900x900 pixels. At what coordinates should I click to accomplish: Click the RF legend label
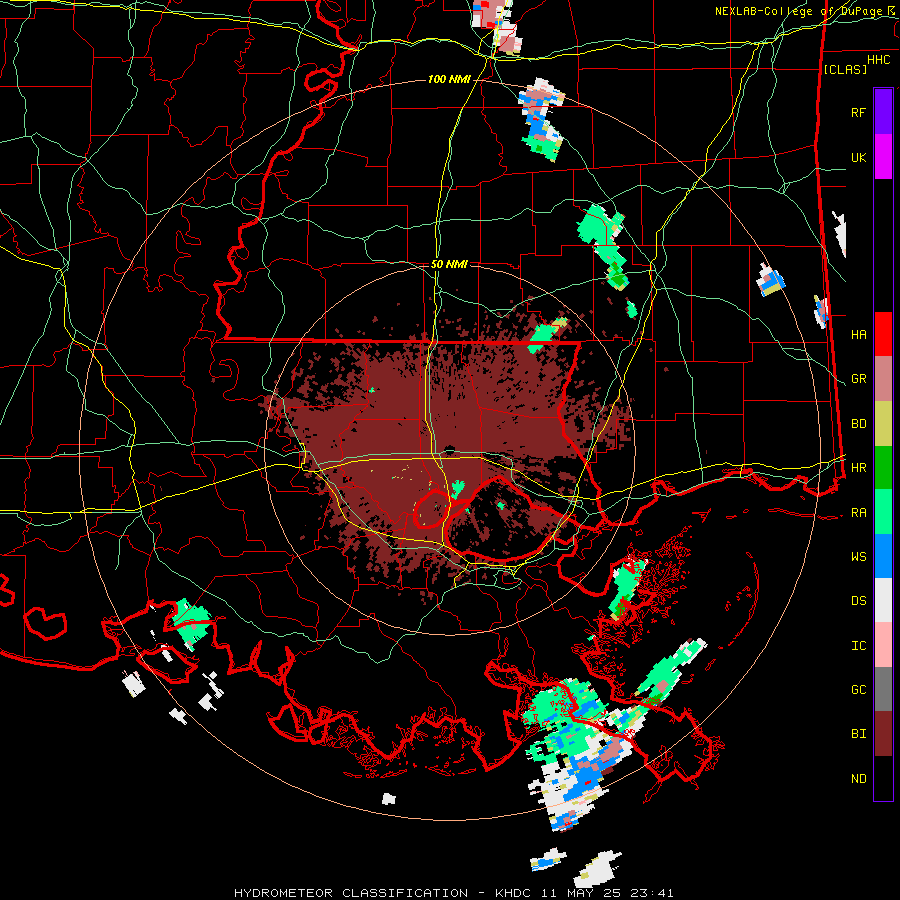(x=858, y=112)
